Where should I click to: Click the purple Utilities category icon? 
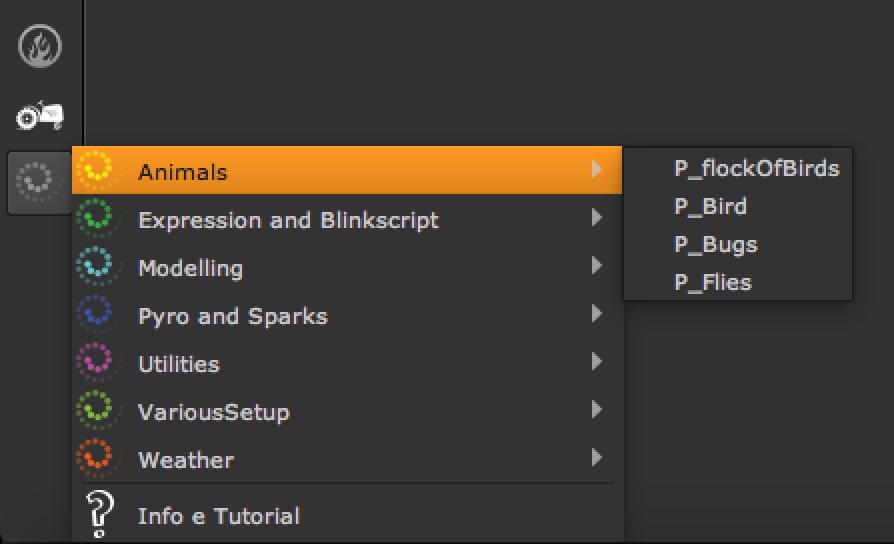click(96, 363)
